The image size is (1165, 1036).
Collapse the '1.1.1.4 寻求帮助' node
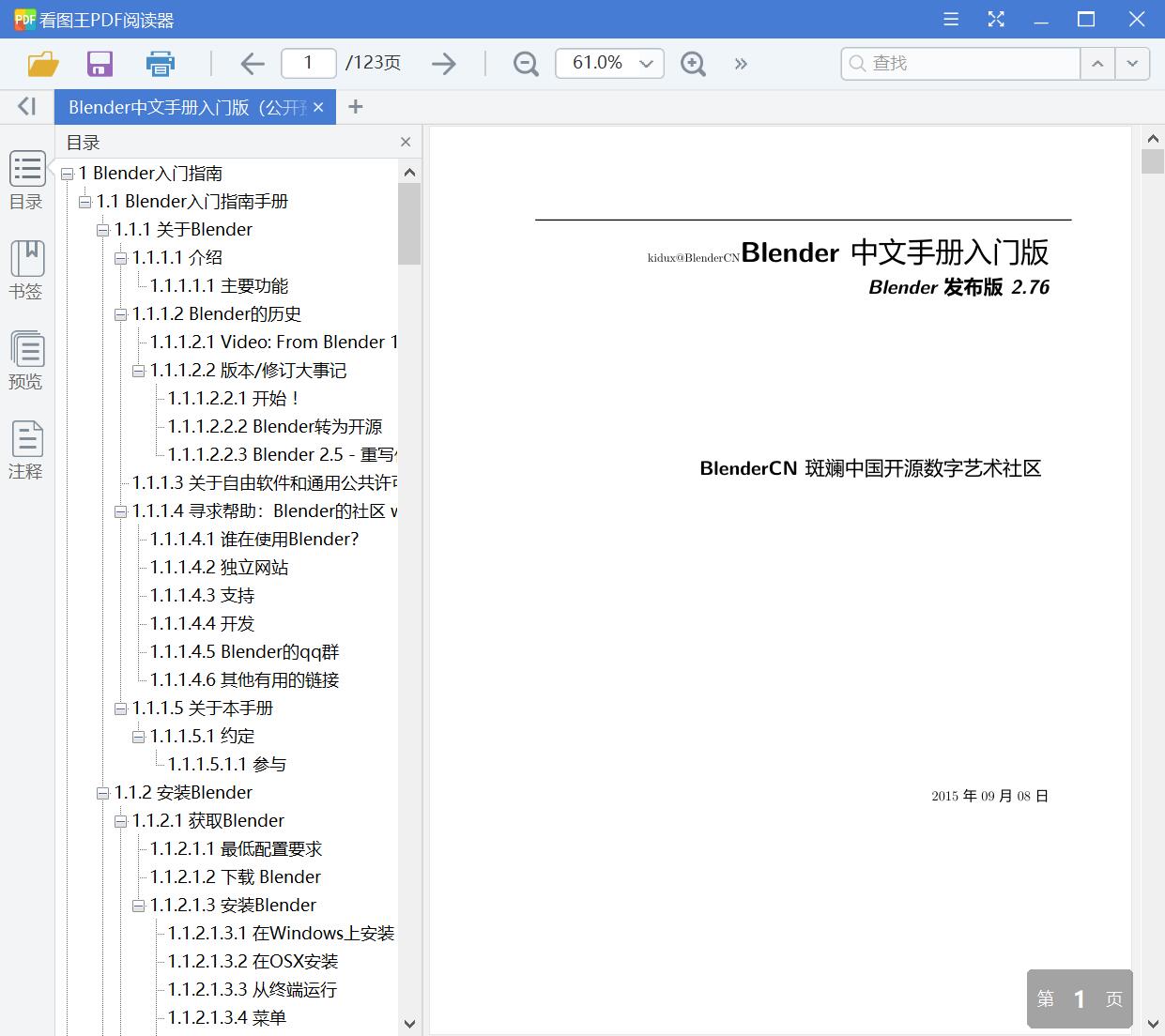pos(121,511)
